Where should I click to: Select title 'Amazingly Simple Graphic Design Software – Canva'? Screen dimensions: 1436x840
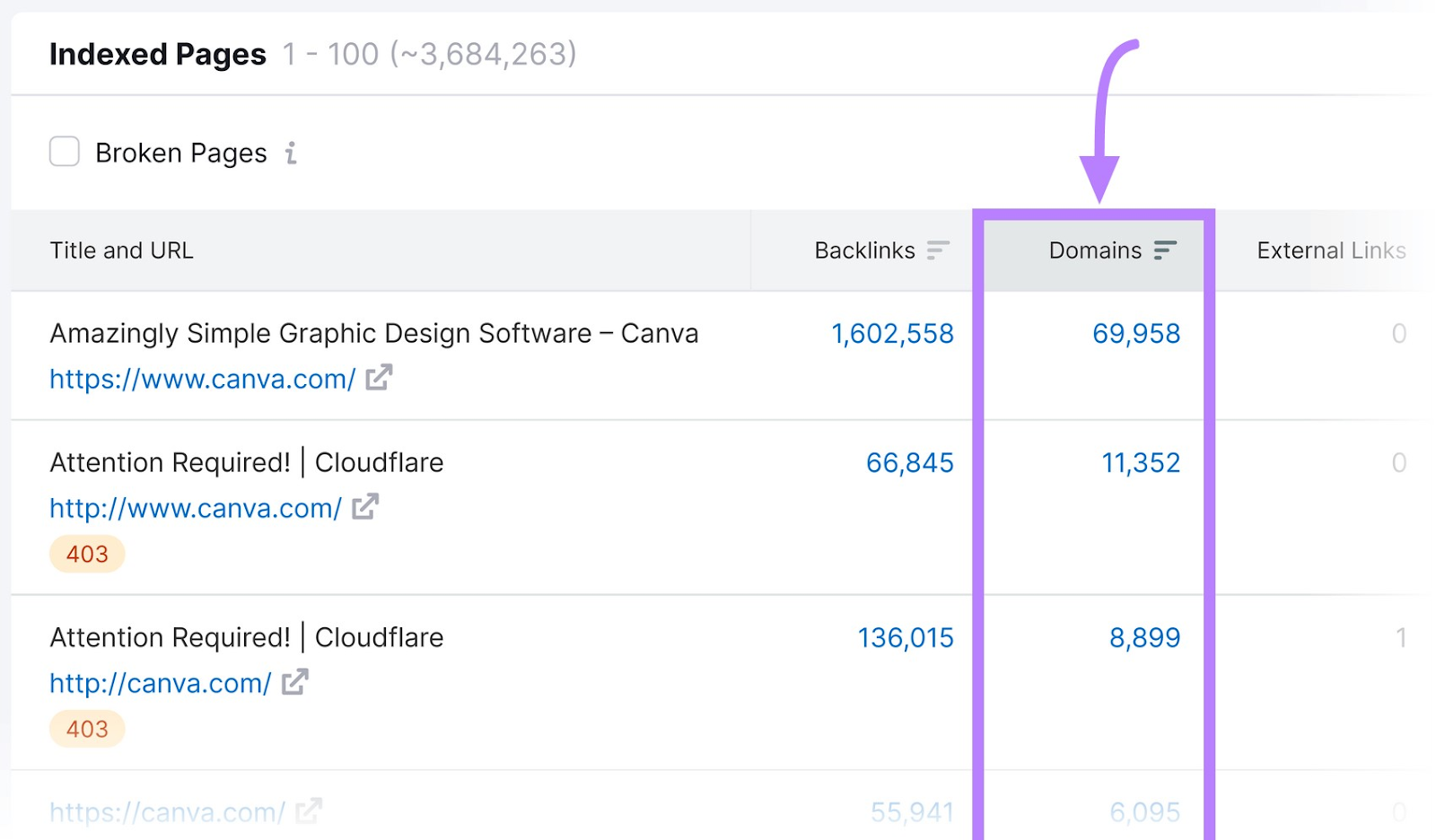pos(374,334)
